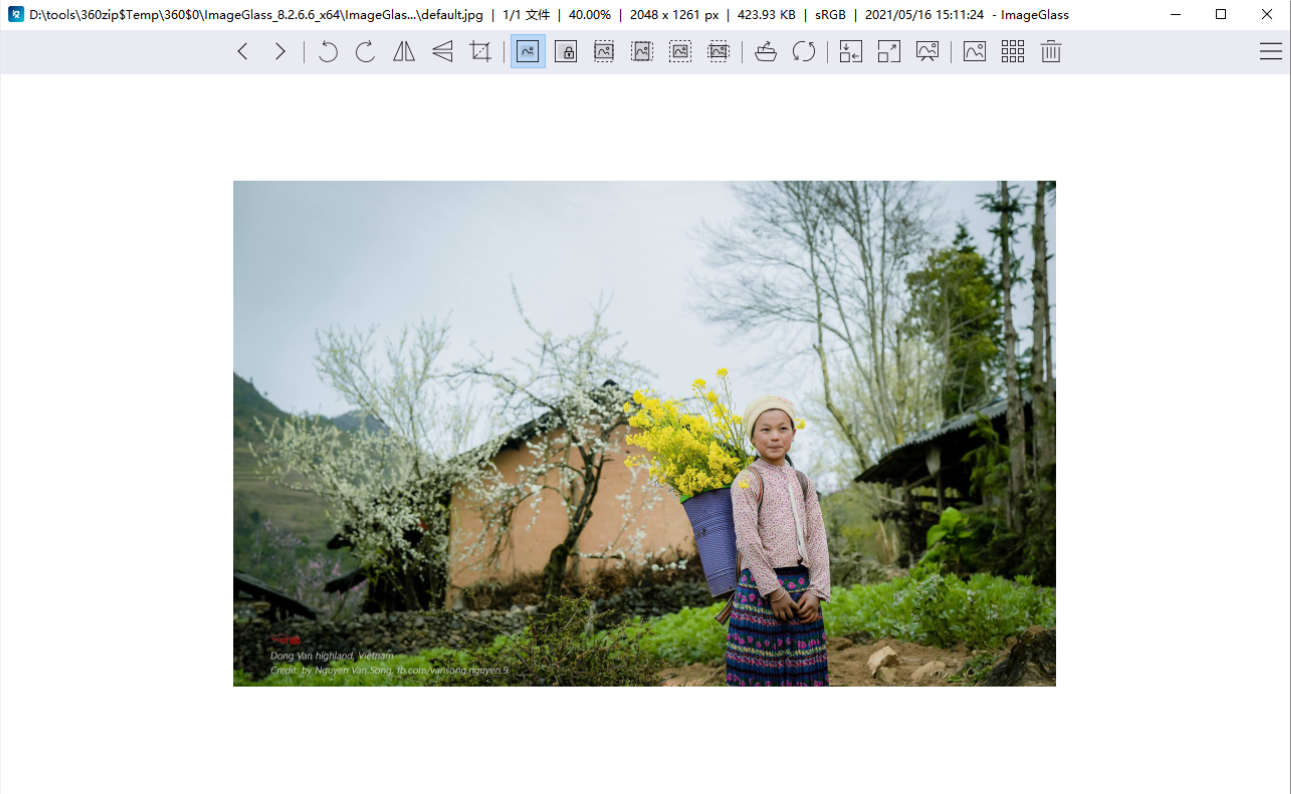Open file with the tray icon
Screen dimensions: 1291x794
(x=766, y=52)
